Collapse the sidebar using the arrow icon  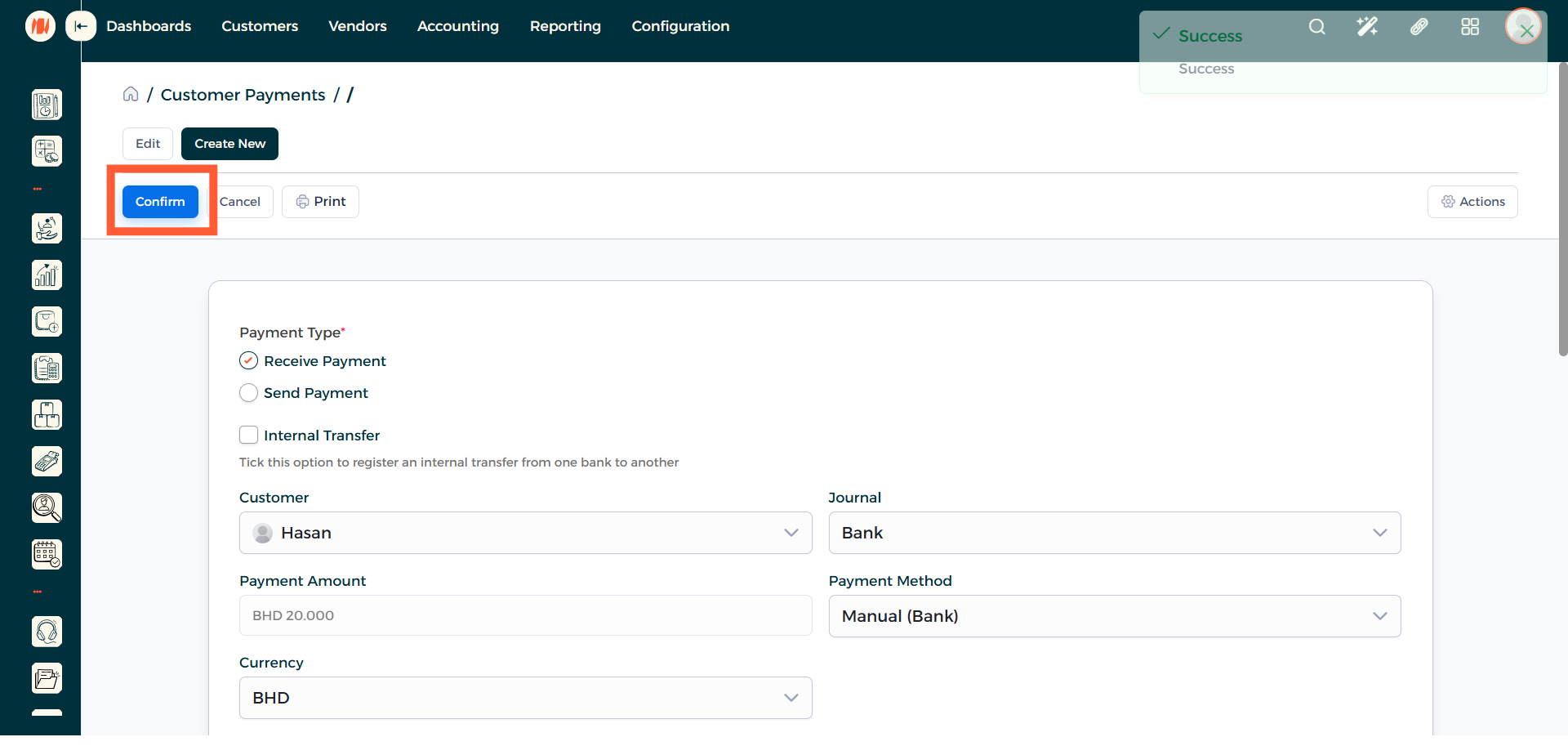81,26
